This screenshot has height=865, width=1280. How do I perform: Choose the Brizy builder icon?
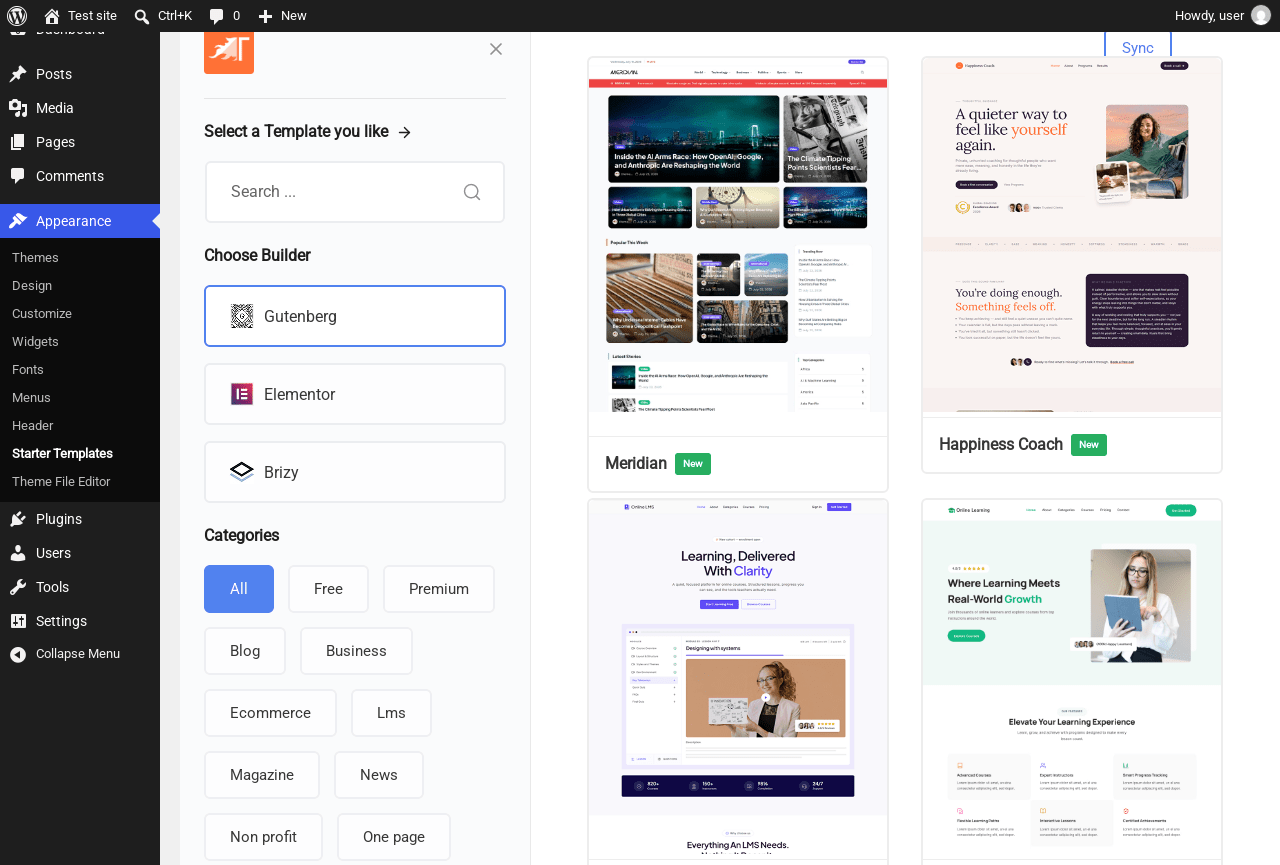point(242,472)
